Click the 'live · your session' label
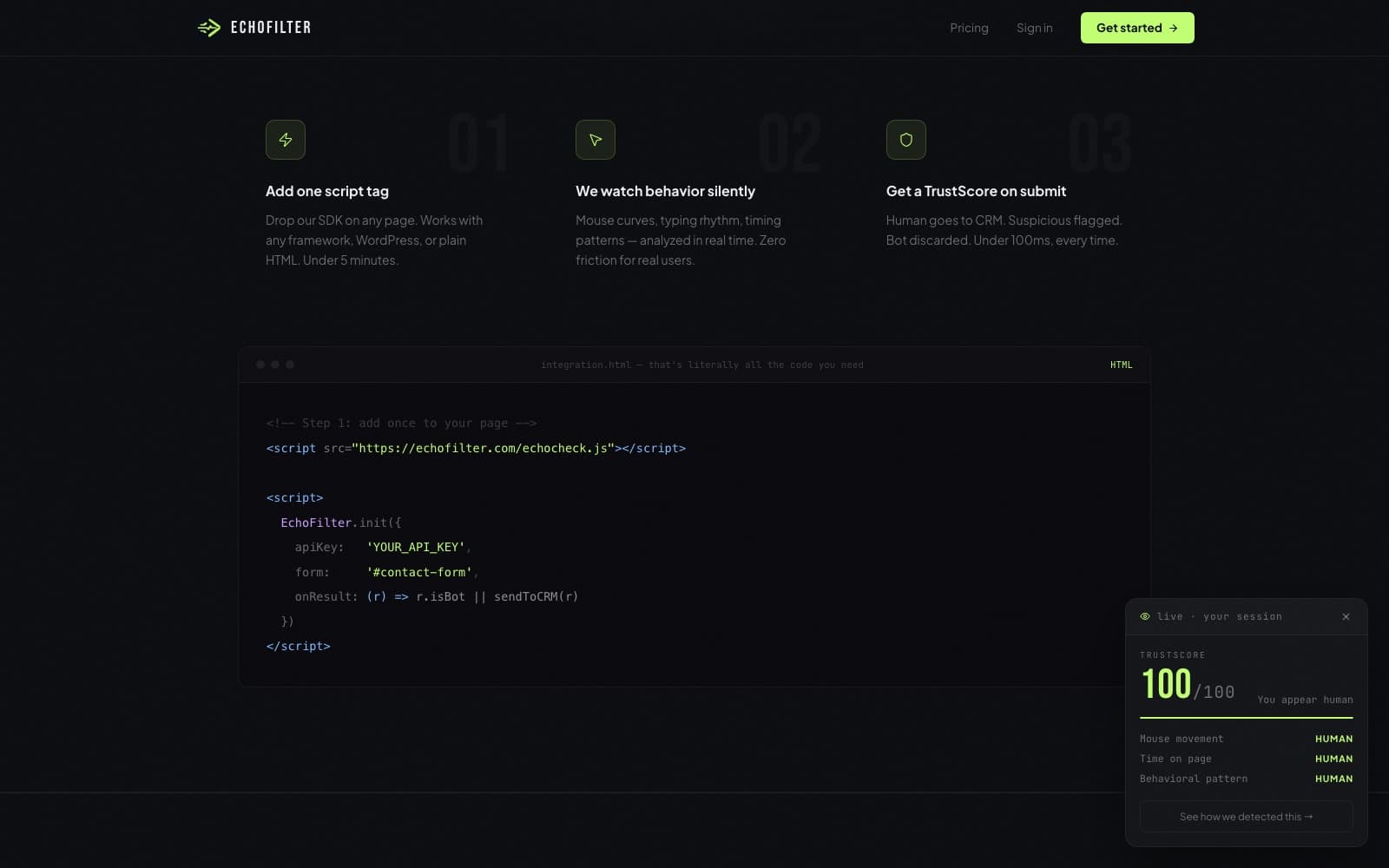This screenshot has width=1389, height=868. (1219, 616)
